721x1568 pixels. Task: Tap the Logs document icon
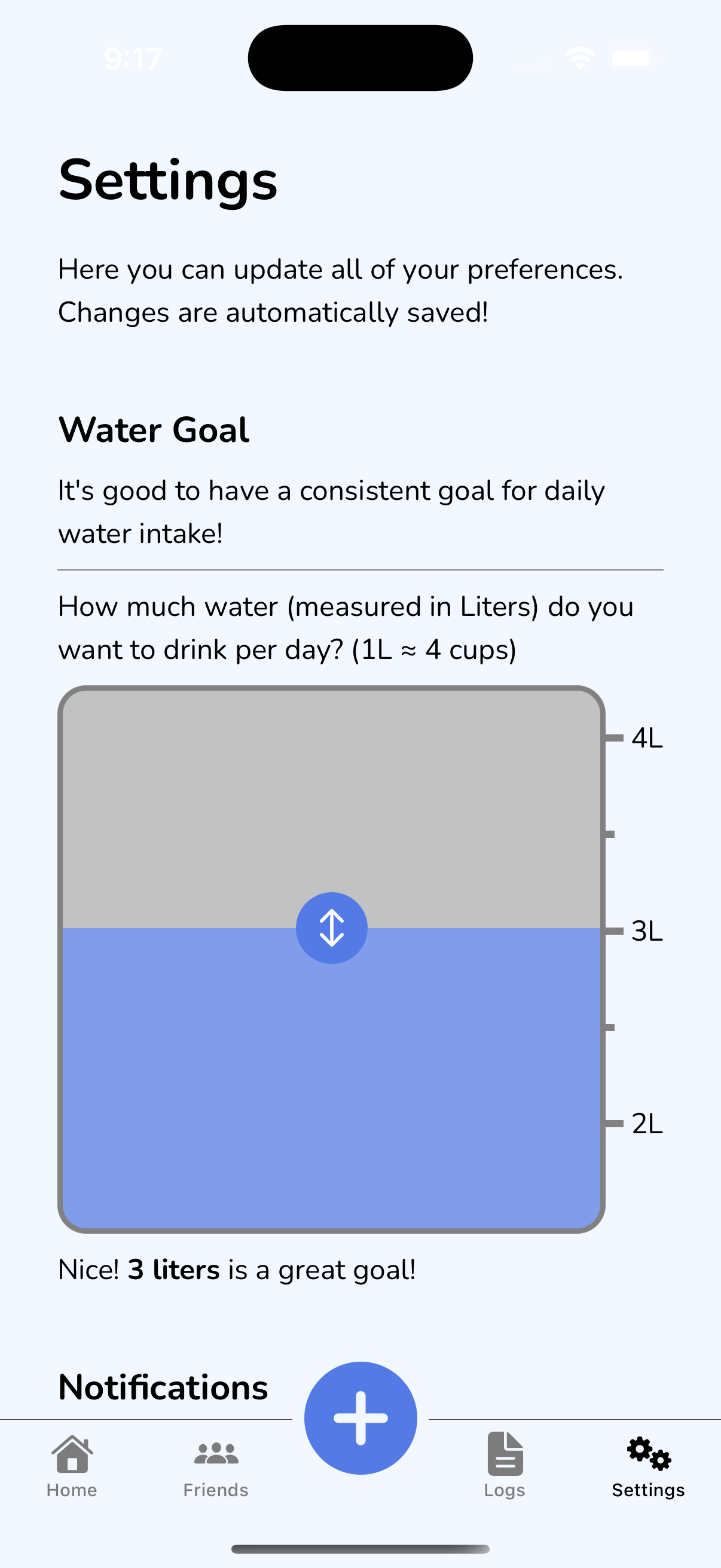505,1454
